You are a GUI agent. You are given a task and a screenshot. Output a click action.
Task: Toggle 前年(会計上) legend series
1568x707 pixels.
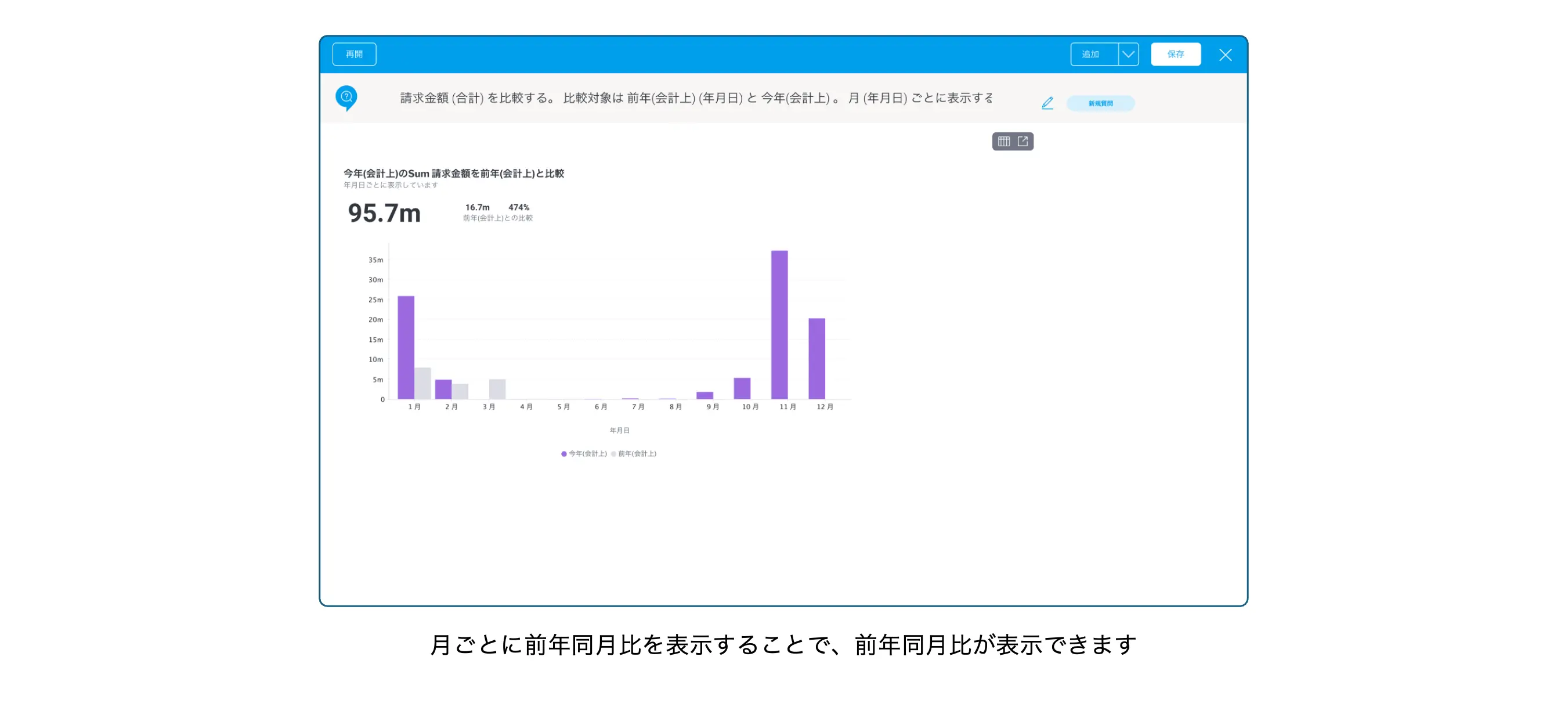[634, 454]
